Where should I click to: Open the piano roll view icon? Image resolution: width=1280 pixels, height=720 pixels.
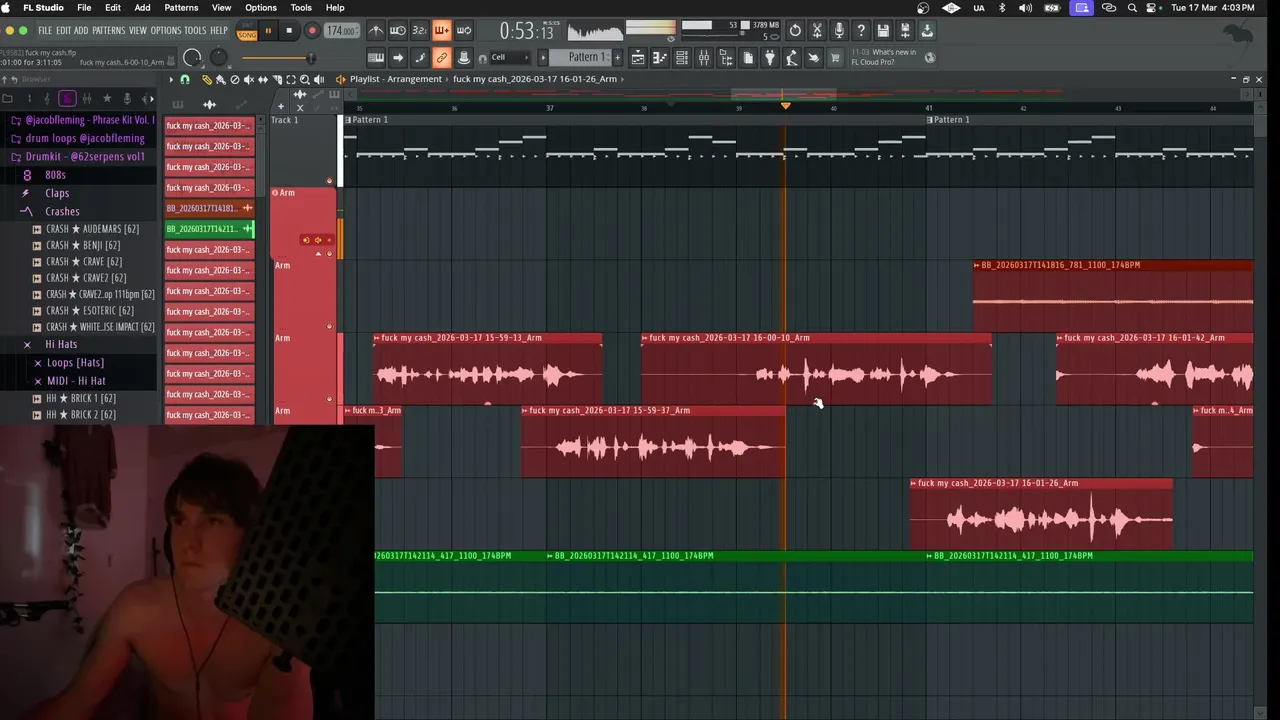coord(660,58)
